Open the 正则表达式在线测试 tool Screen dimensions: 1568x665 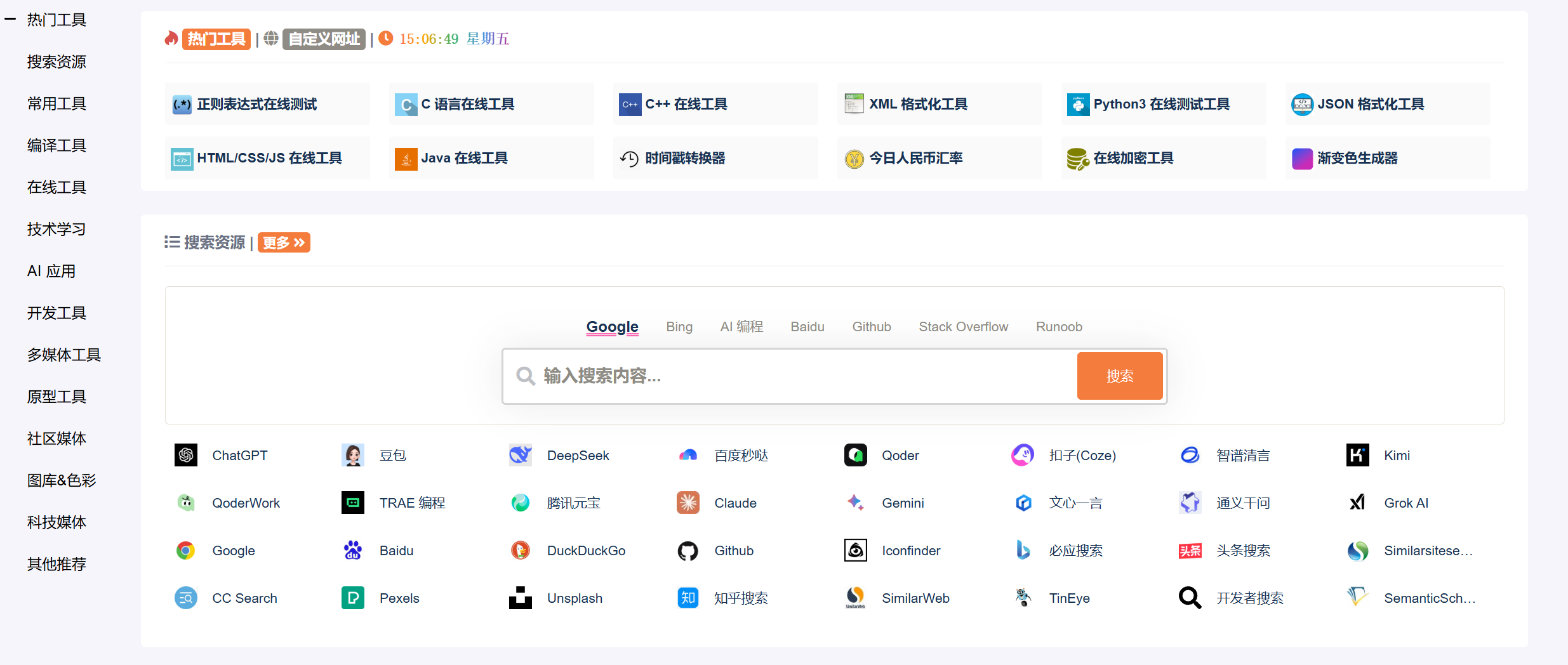[x=267, y=103]
